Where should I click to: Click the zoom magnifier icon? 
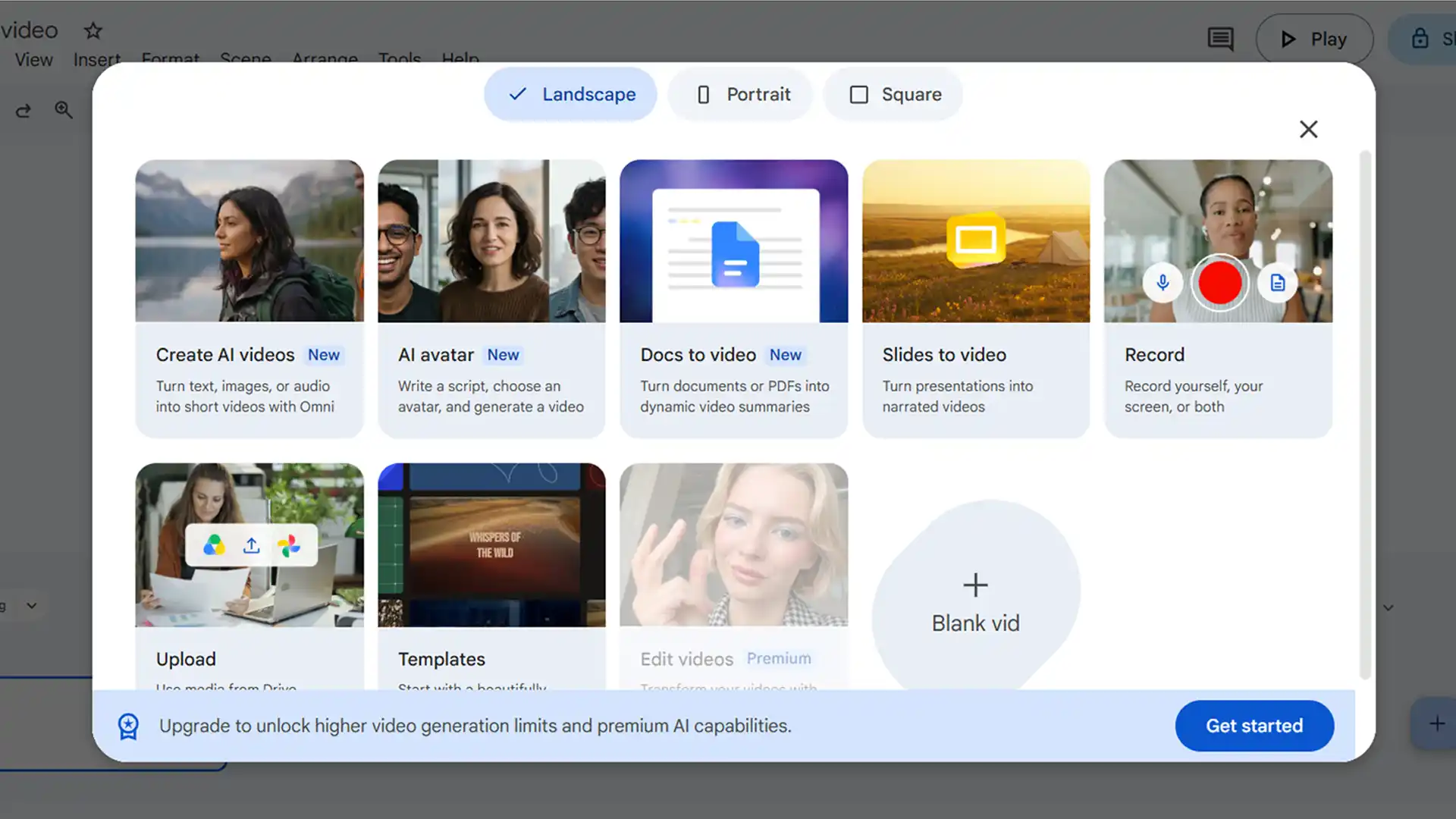64,111
